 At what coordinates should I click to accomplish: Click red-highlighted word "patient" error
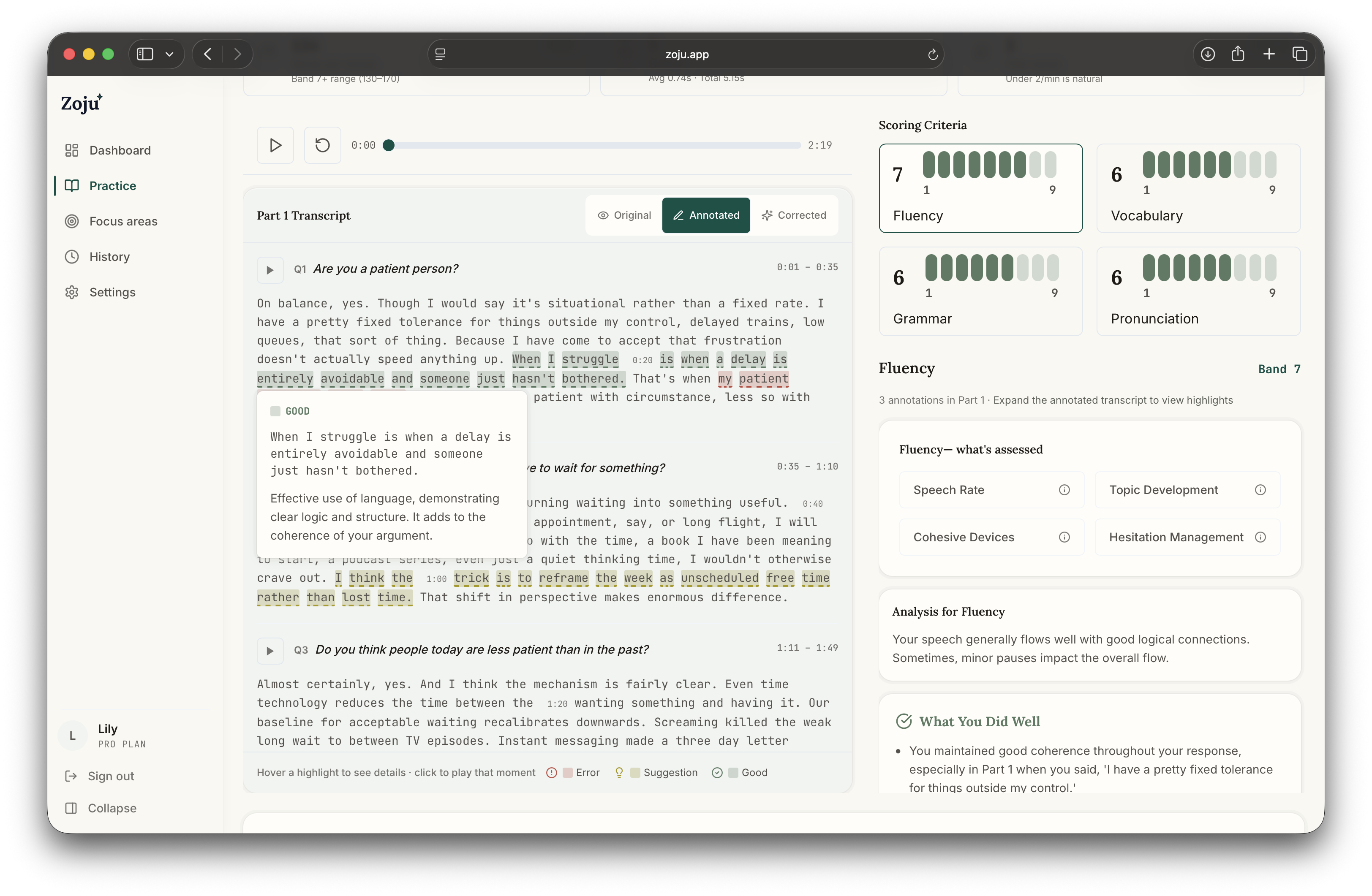[764, 379]
